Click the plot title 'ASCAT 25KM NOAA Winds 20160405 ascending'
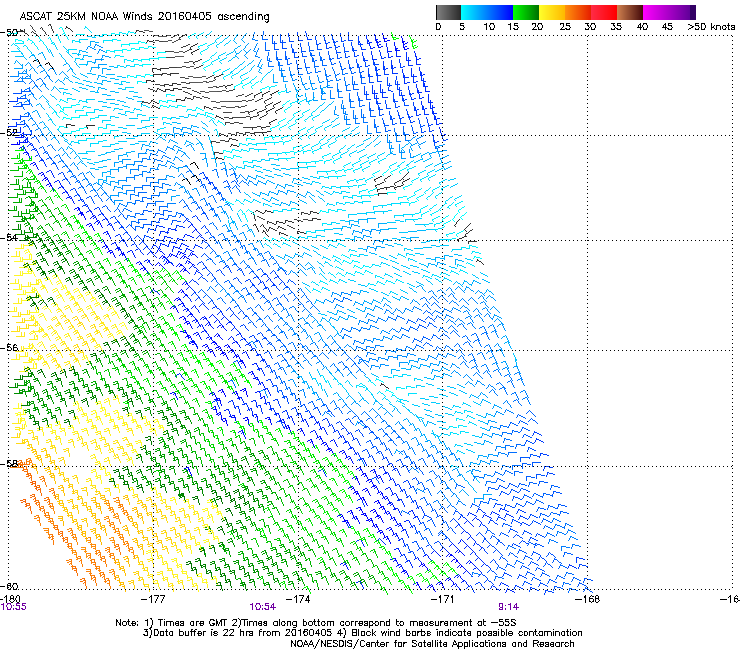740x650 pixels. click(x=144, y=17)
